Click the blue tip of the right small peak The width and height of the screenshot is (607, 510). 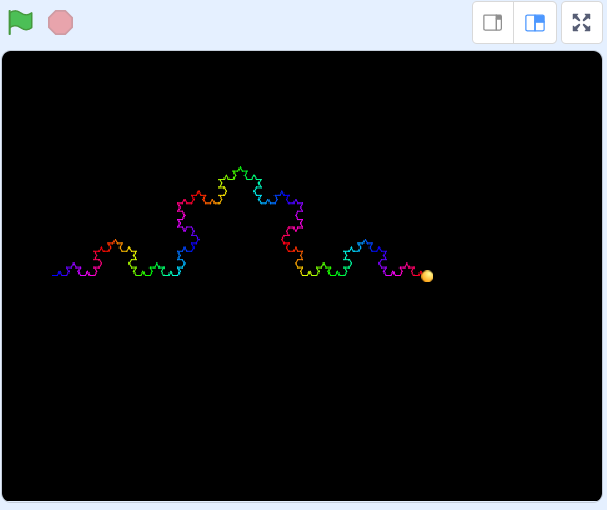[364, 241]
